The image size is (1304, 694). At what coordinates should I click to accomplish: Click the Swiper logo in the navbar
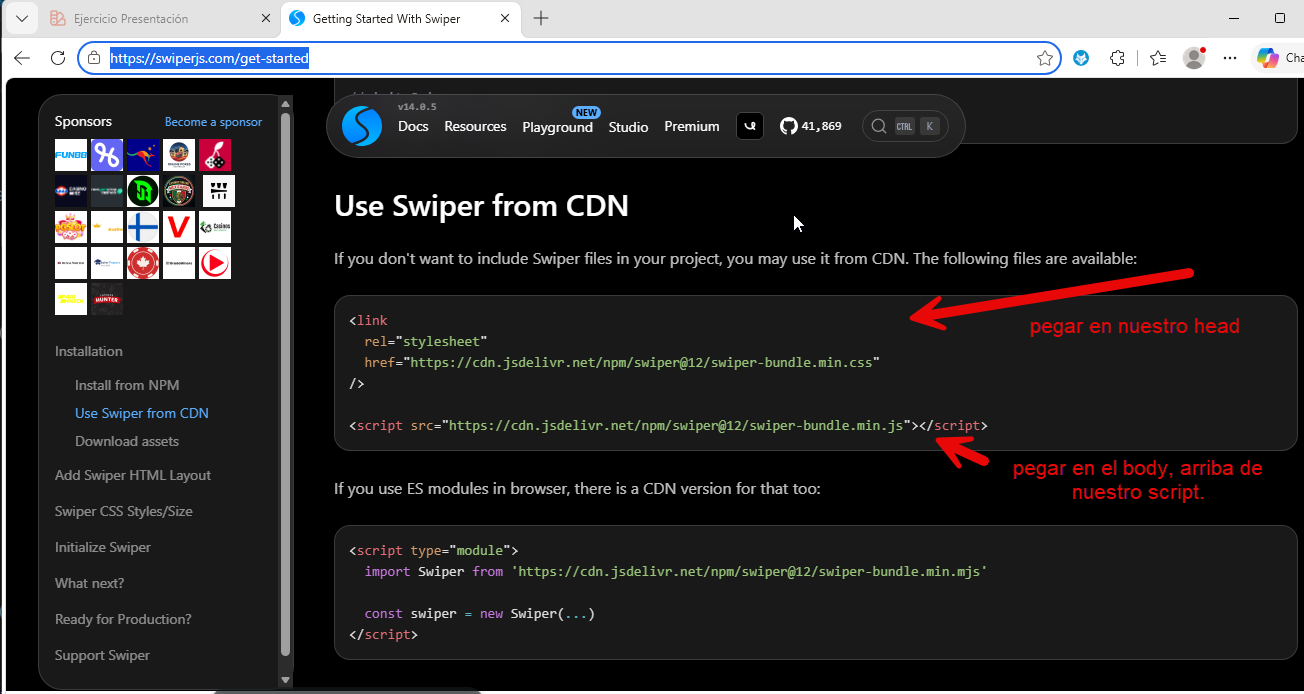[x=361, y=126]
